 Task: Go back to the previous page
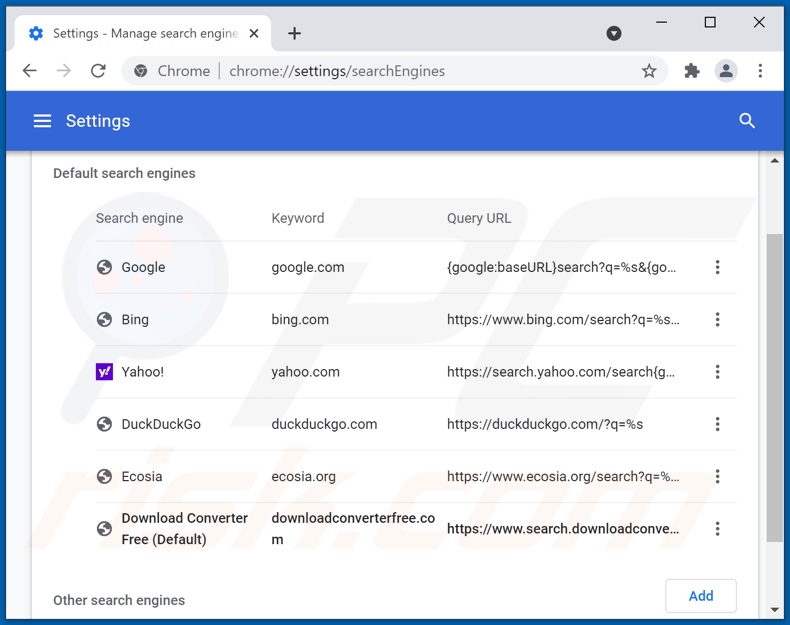pyautogui.click(x=30, y=71)
